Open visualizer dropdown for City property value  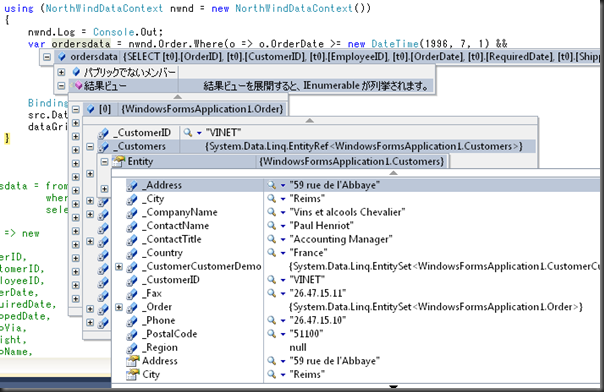(283, 375)
